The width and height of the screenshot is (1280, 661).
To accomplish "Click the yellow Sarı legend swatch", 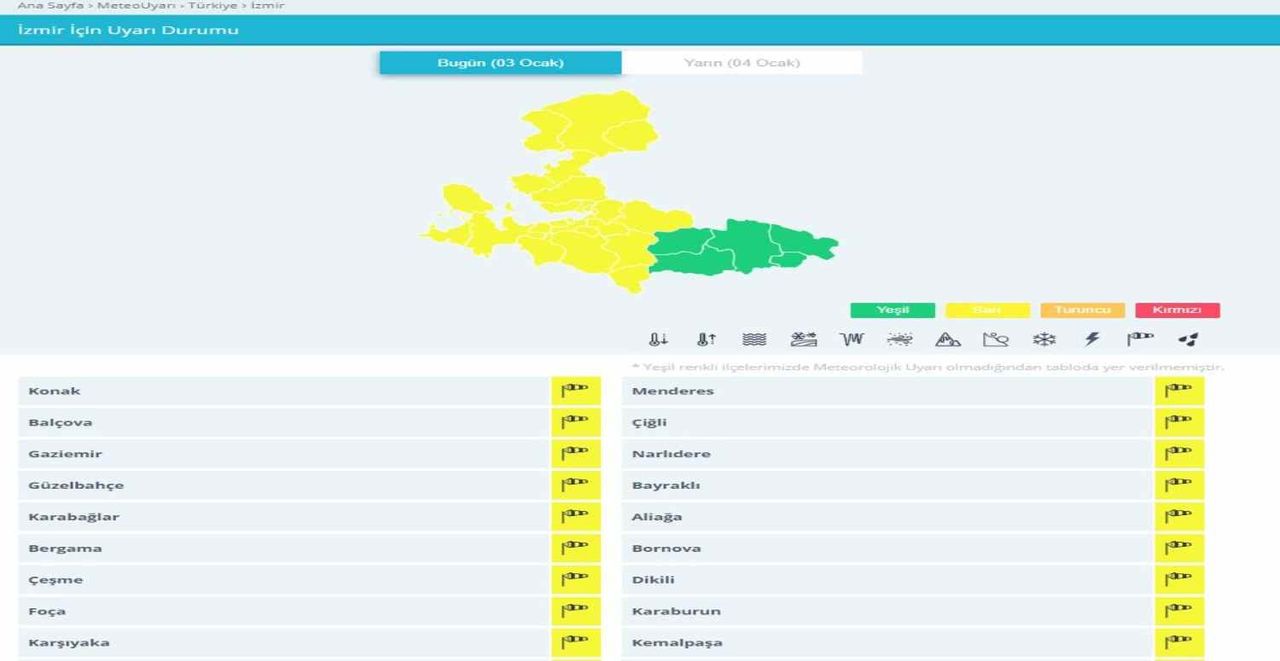I will click(x=987, y=310).
